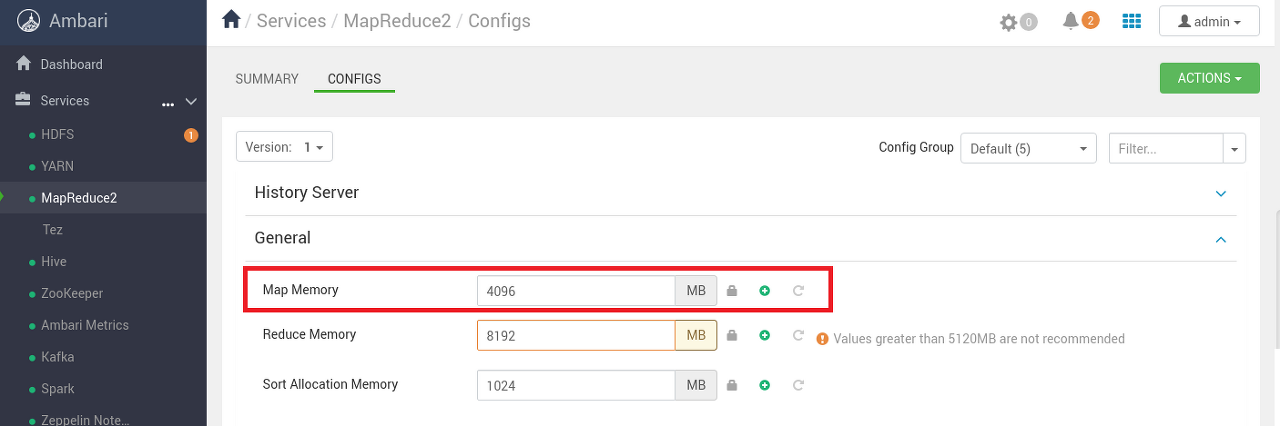
Task: Click green plus override for Sort Allocation Memory
Action: click(x=764, y=385)
